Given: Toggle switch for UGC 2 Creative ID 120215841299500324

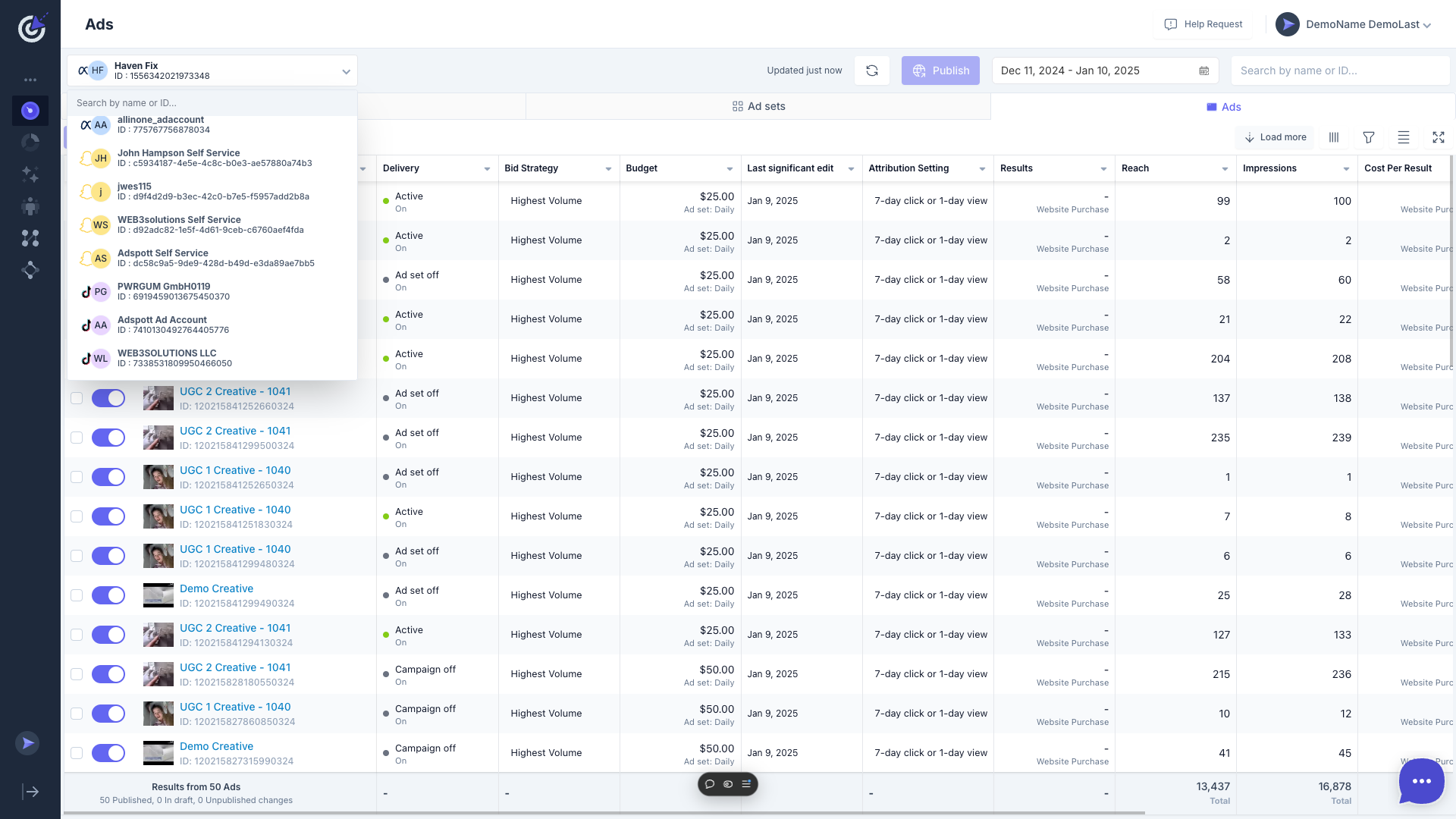Looking at the screenshot, I should point(108,438).
